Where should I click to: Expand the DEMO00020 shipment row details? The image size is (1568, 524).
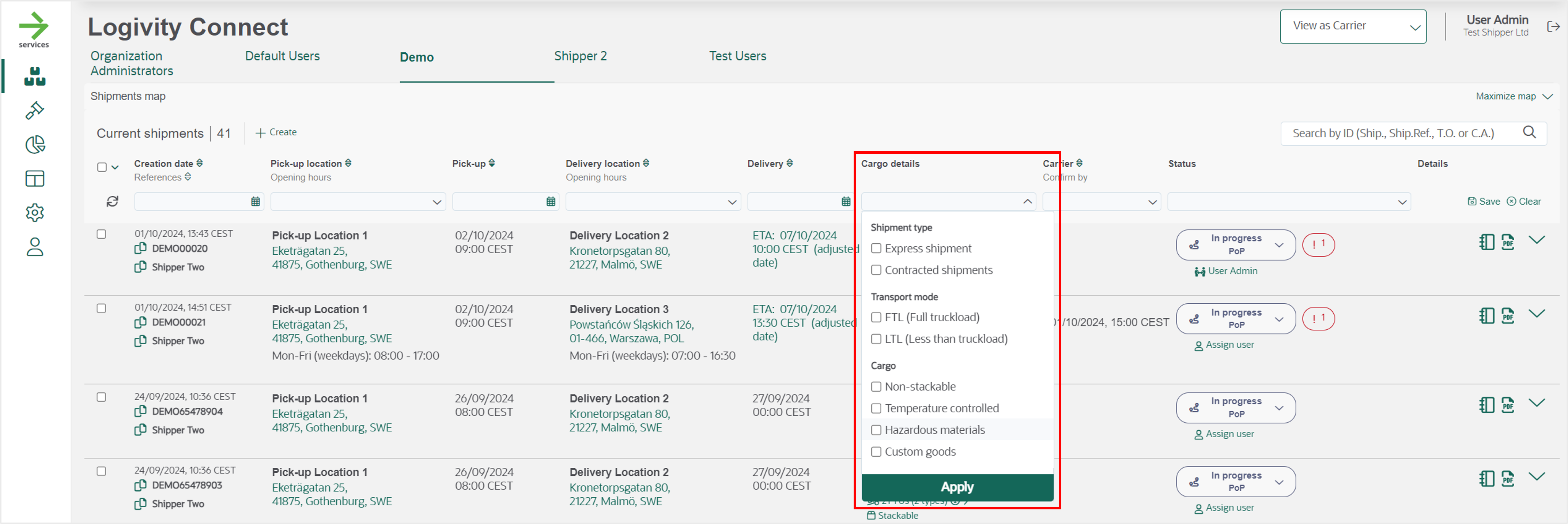(1536, 239)
